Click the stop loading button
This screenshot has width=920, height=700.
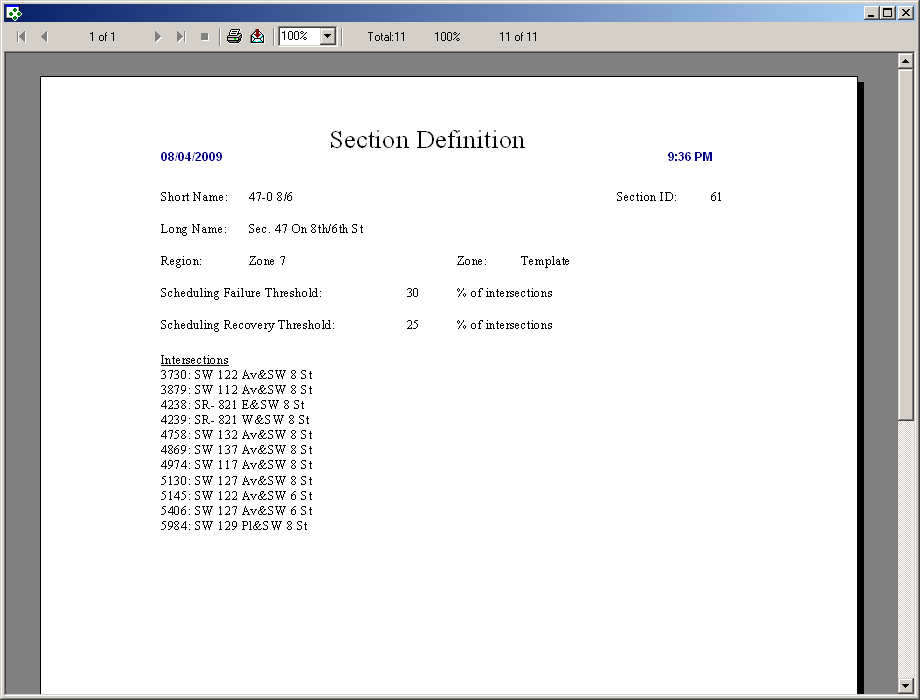204,37
